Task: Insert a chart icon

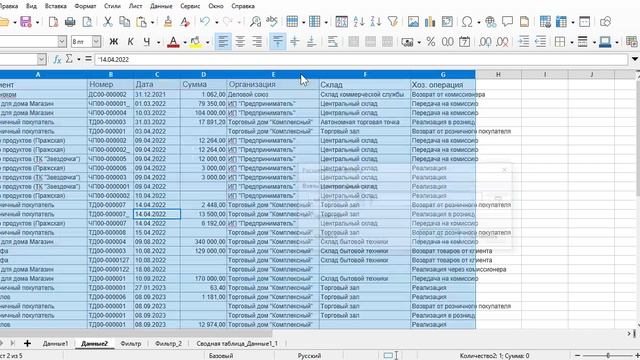Action: click(430, 22)
